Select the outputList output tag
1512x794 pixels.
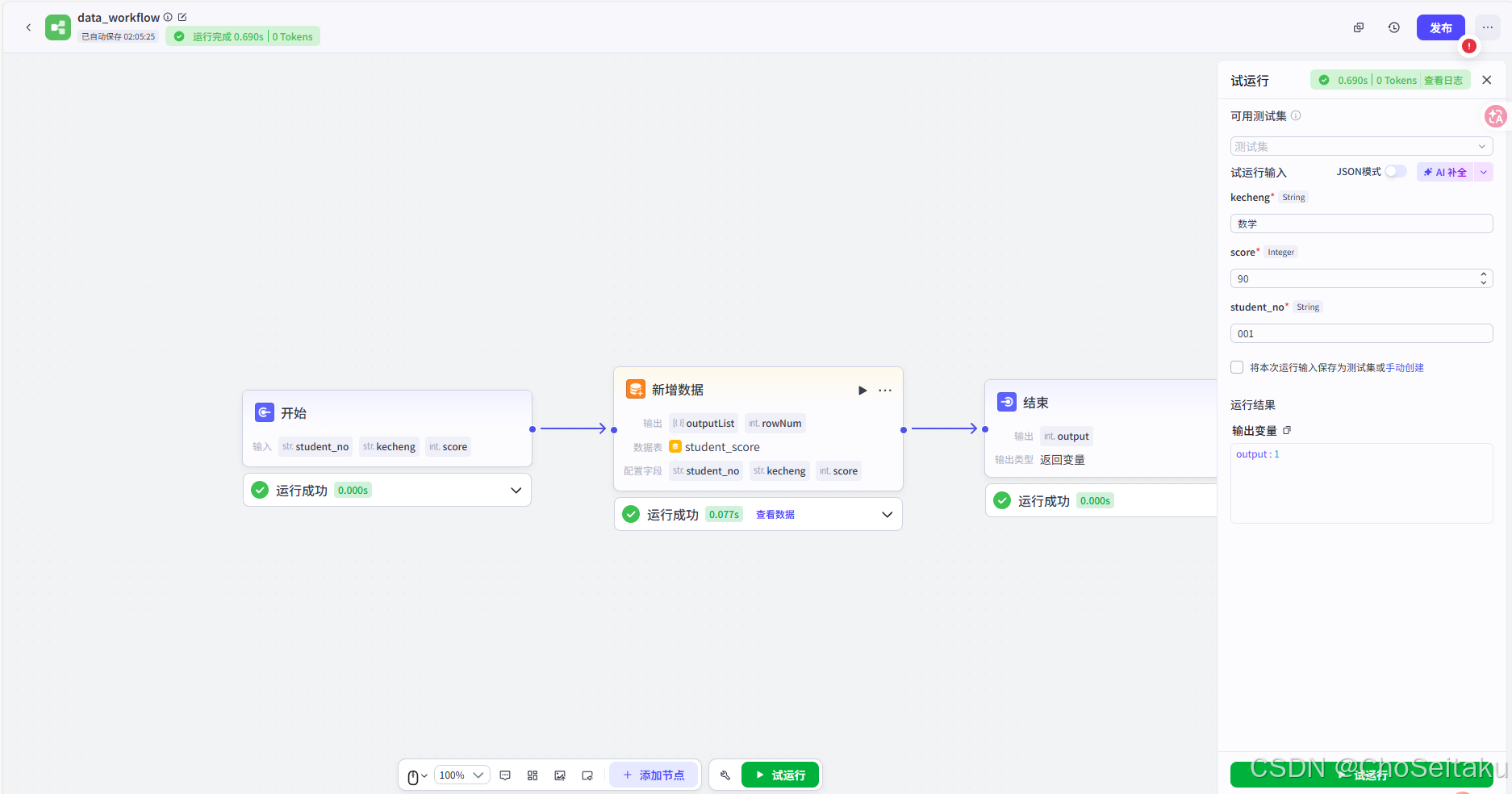point(704,423)
